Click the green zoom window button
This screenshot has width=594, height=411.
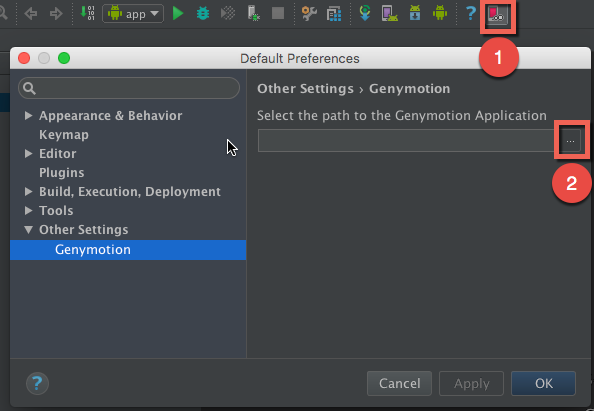pyautogui.click(x=64, y=58)
